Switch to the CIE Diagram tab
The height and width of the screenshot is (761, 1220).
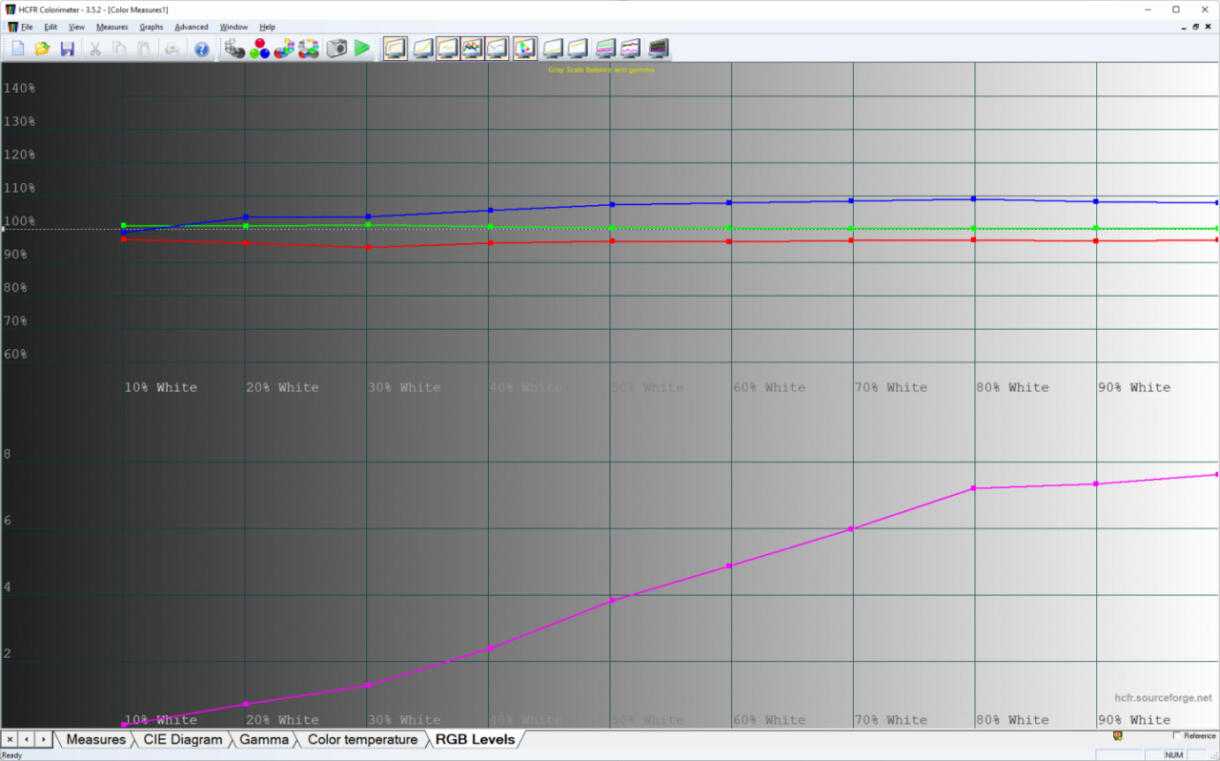tap(182, 740)
